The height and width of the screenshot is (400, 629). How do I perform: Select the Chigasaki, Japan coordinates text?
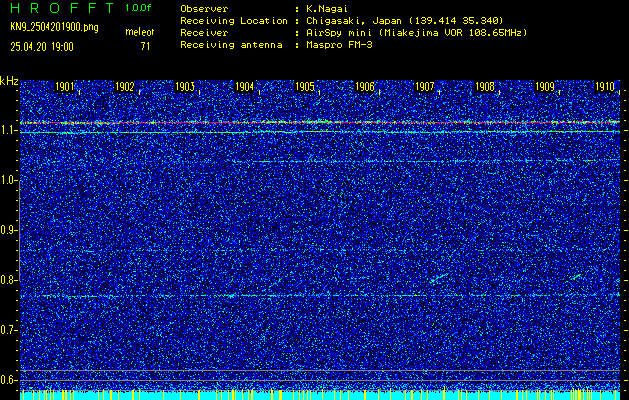click(404, 20)
